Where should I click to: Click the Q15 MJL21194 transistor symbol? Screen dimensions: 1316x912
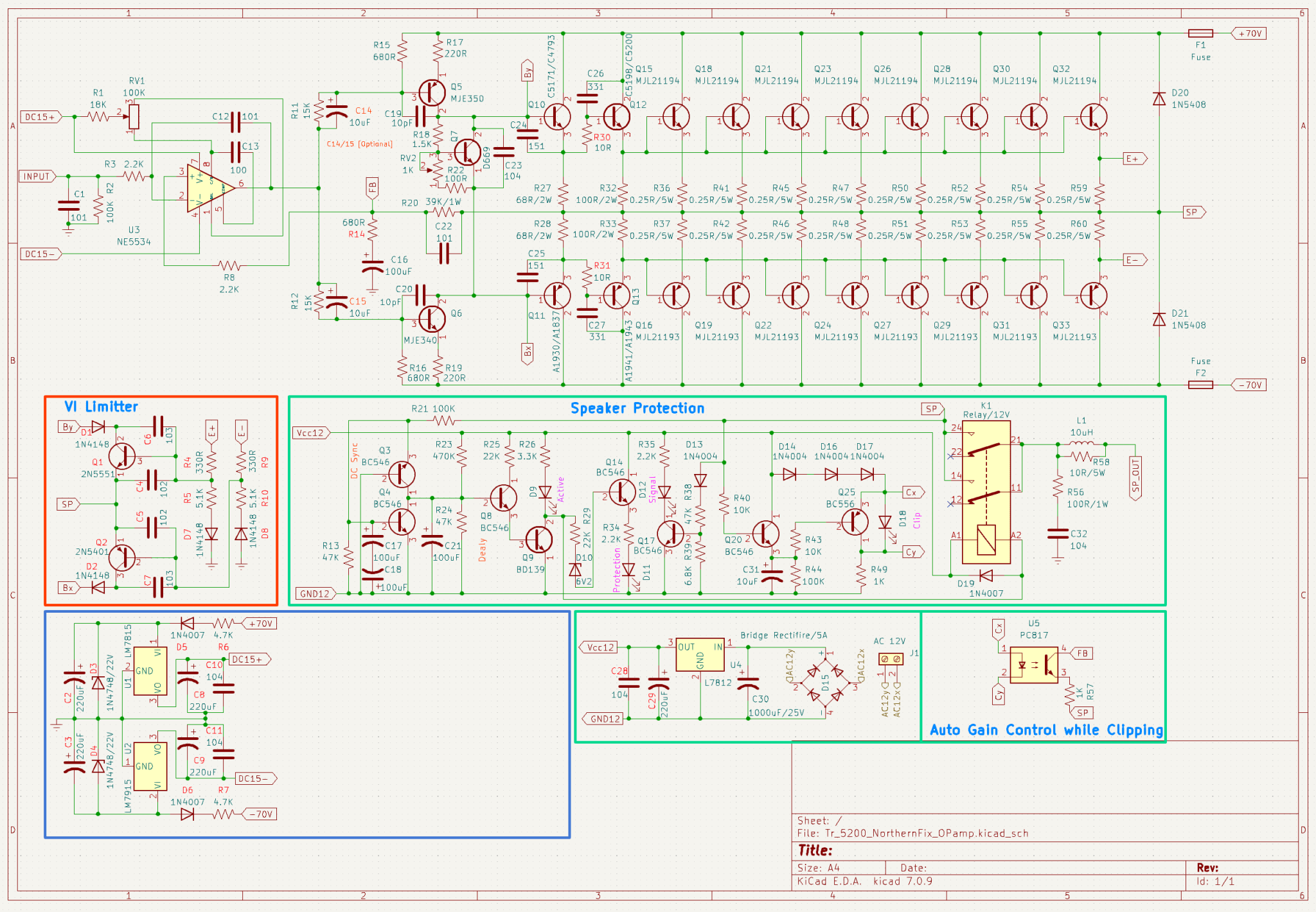tap(675, 117)
